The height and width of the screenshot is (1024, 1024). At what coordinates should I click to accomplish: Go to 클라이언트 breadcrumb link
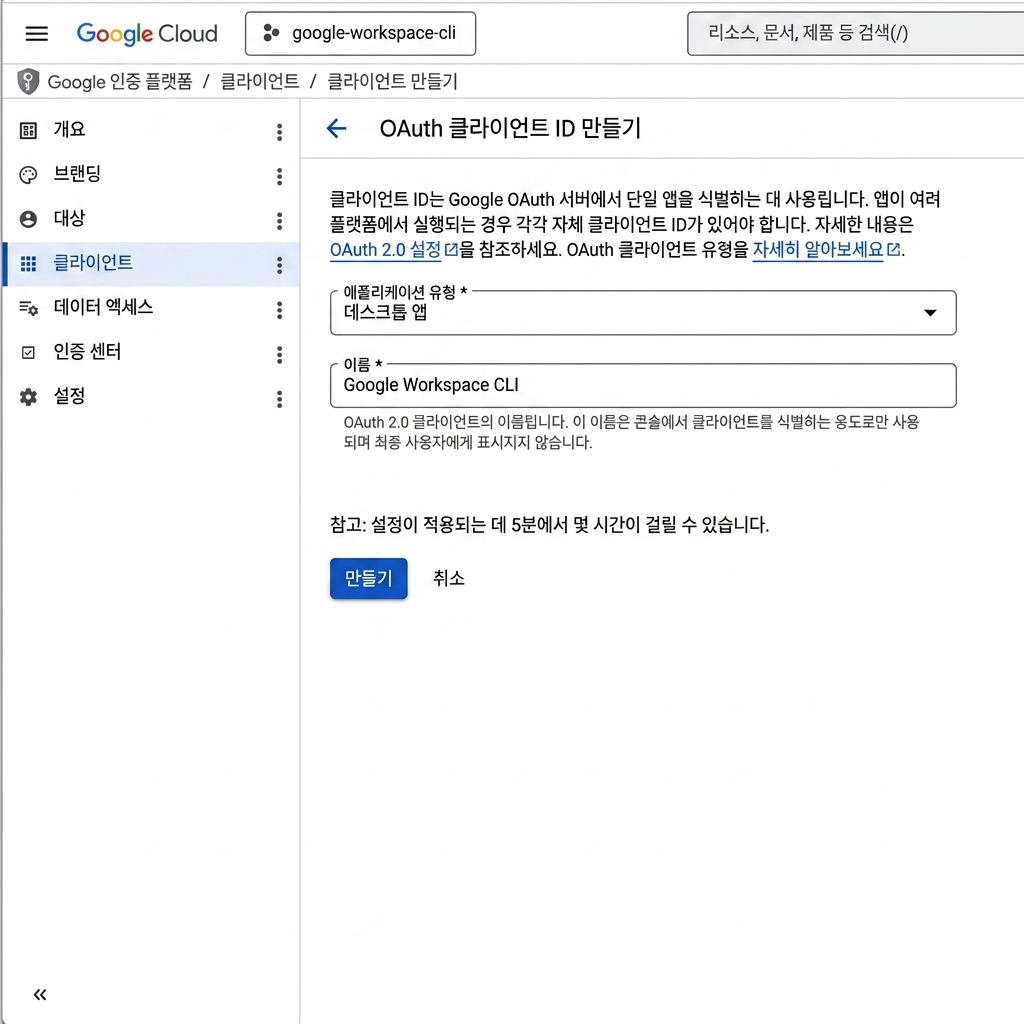(x=260, y=82)
